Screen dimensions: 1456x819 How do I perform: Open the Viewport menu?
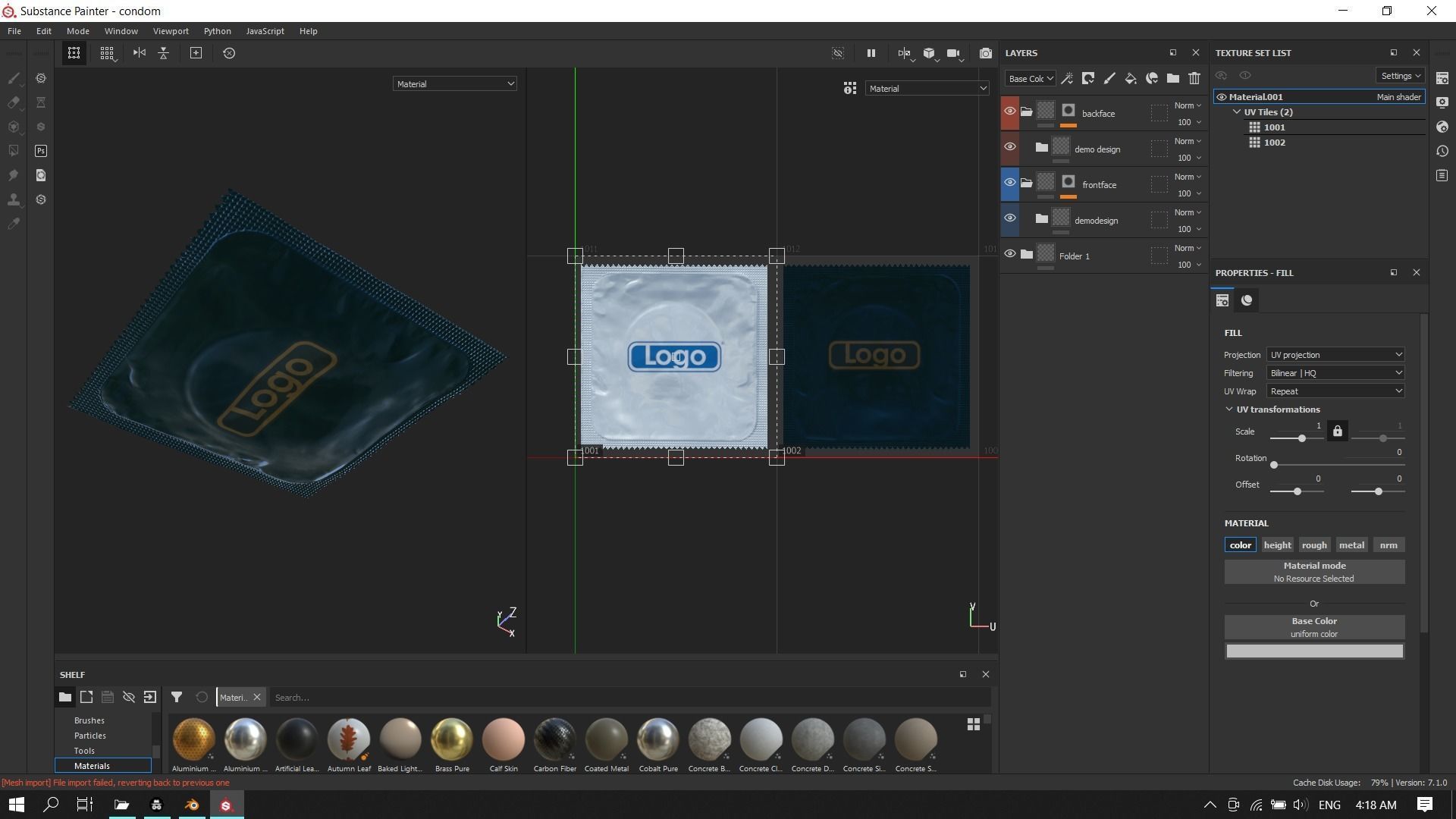pos(171,31)
